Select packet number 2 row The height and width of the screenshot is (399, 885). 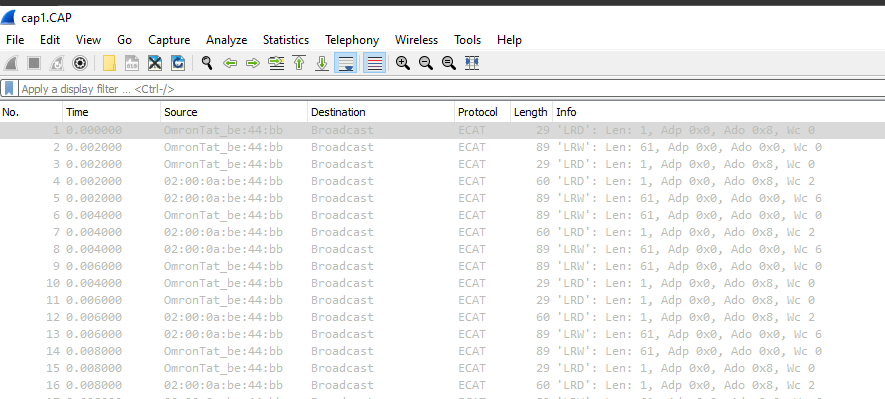[x=442, y=147]
